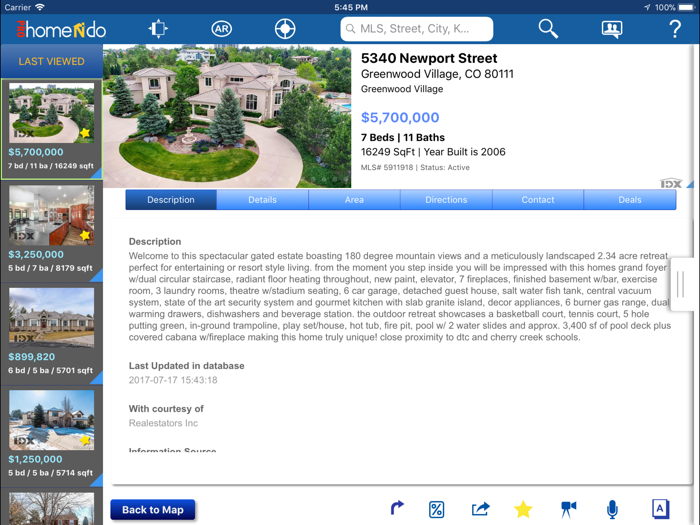
Task: Tap the 5:45 PM clock
Action: tap(351, 7)
